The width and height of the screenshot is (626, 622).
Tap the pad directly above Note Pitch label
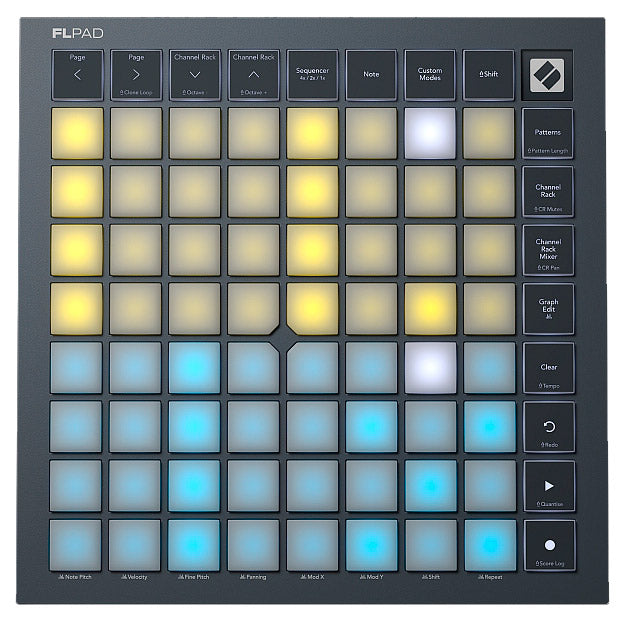(75, 545)
